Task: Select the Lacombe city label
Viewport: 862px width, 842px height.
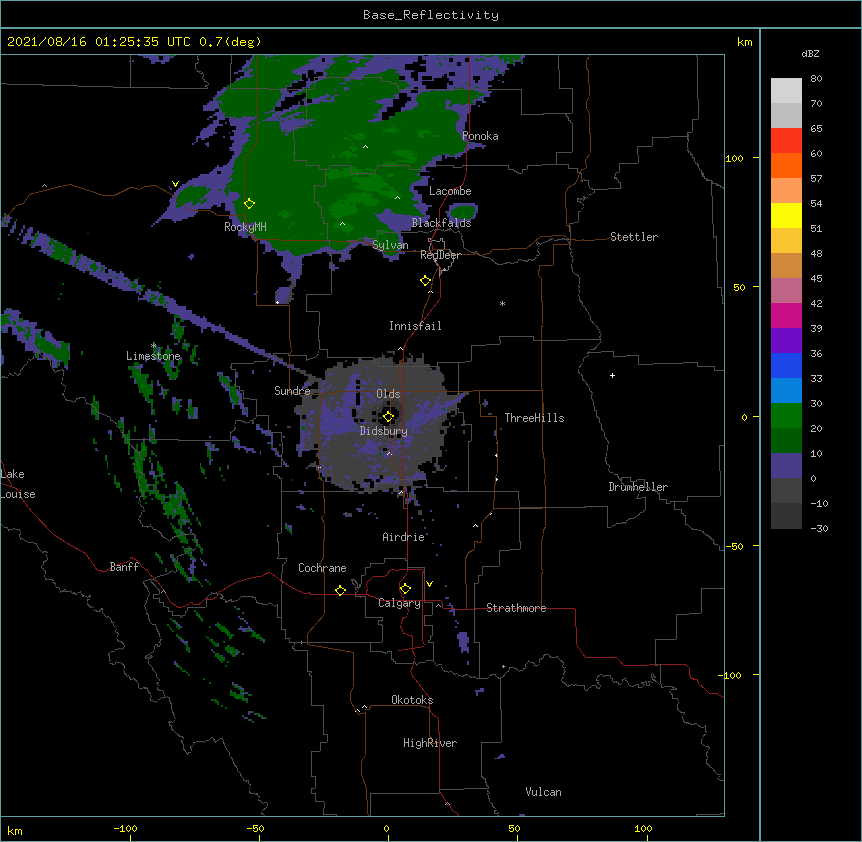Action: tap(450, 191)
